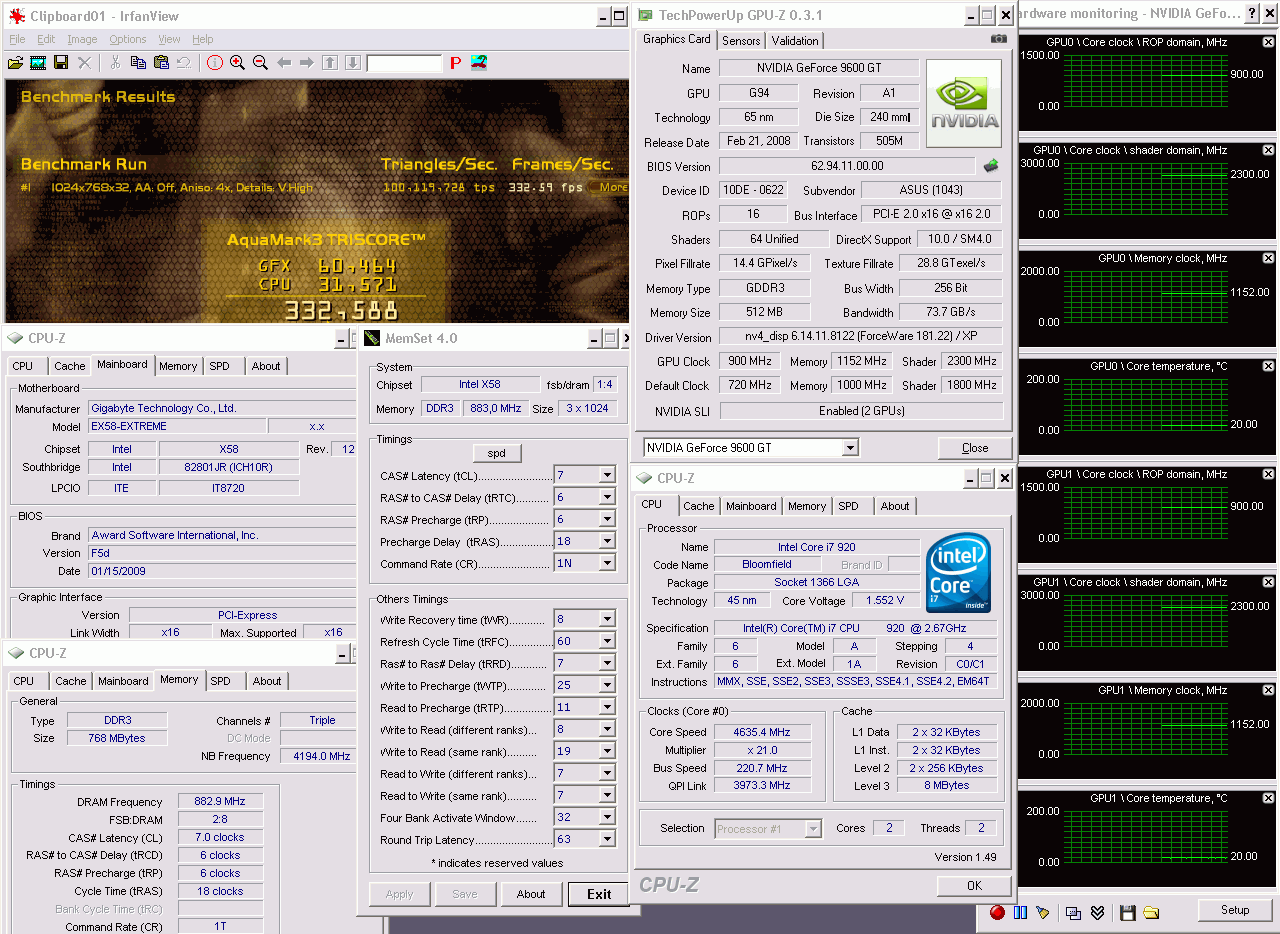Image resolution: width=1280 pixels, height=934 pixels.
Task: Open the Refresh Cycle Time (tRFC) dropdown
Action: click(606, 641)
